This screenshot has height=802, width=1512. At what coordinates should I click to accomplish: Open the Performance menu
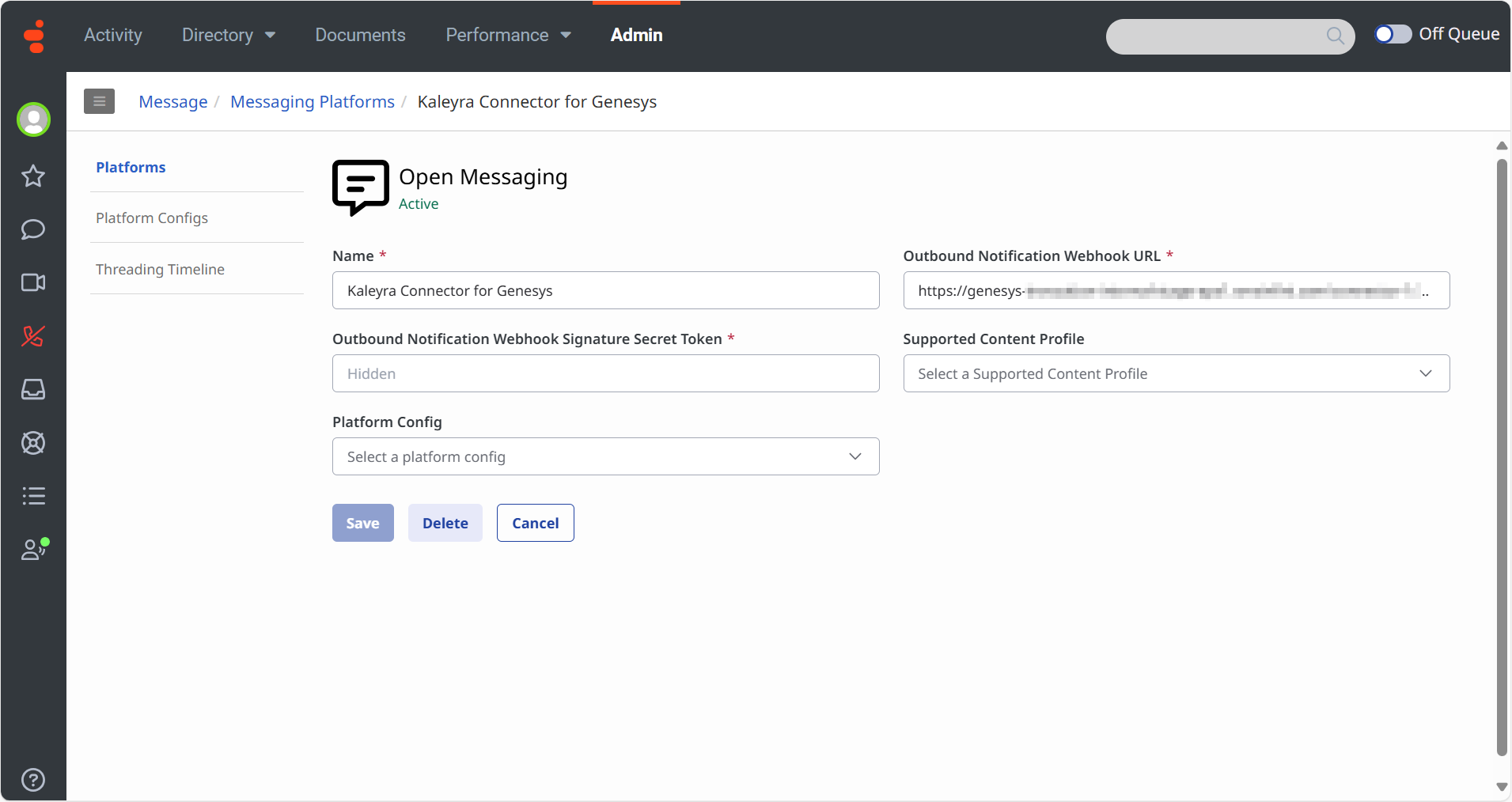(x=509, y=35)
